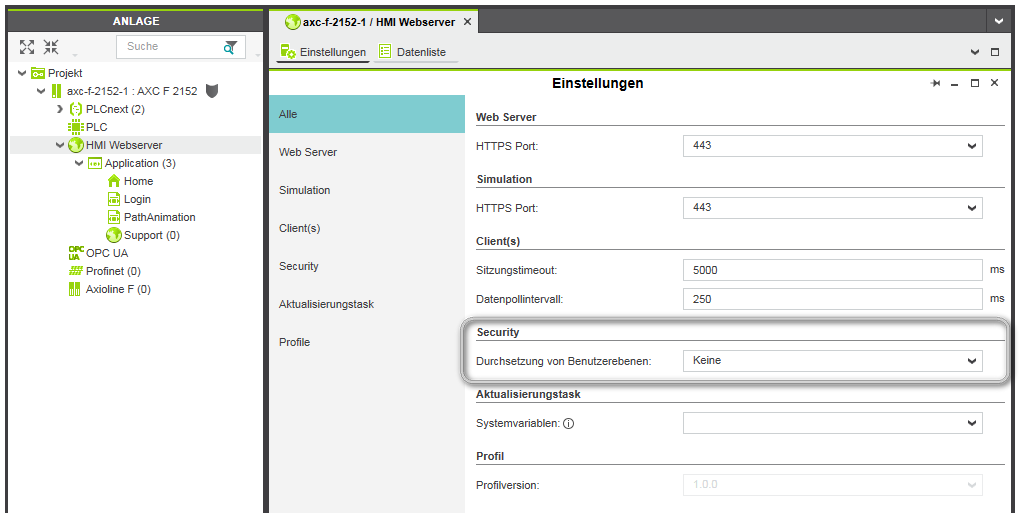Screen dimensions: 1020x518
Task: Select the Aktualisierungstask settings category
Action: pyautogui.click(x=326, y=304)
